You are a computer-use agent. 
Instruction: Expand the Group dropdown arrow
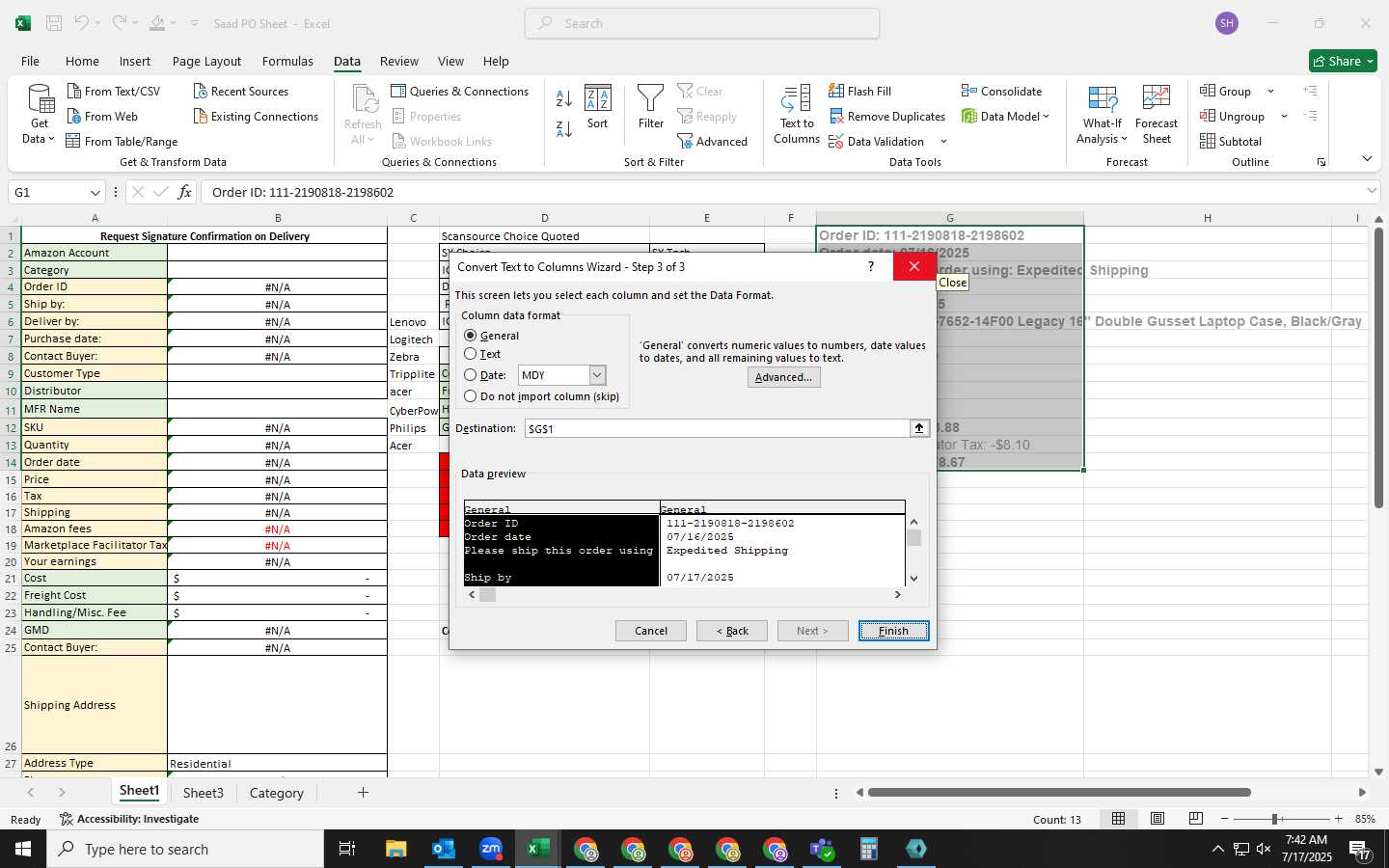(1270, 91)
